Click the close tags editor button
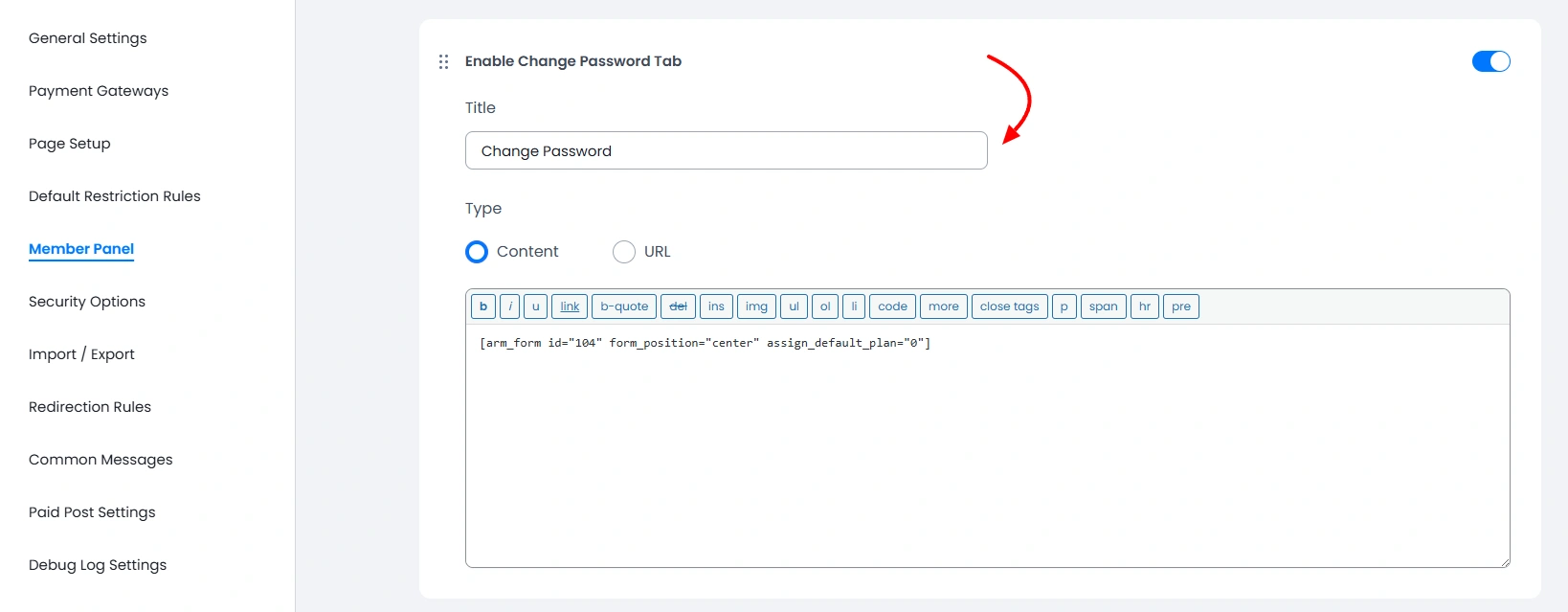The width and height of the screenshot is (1568, 612). pos(1009,306)
